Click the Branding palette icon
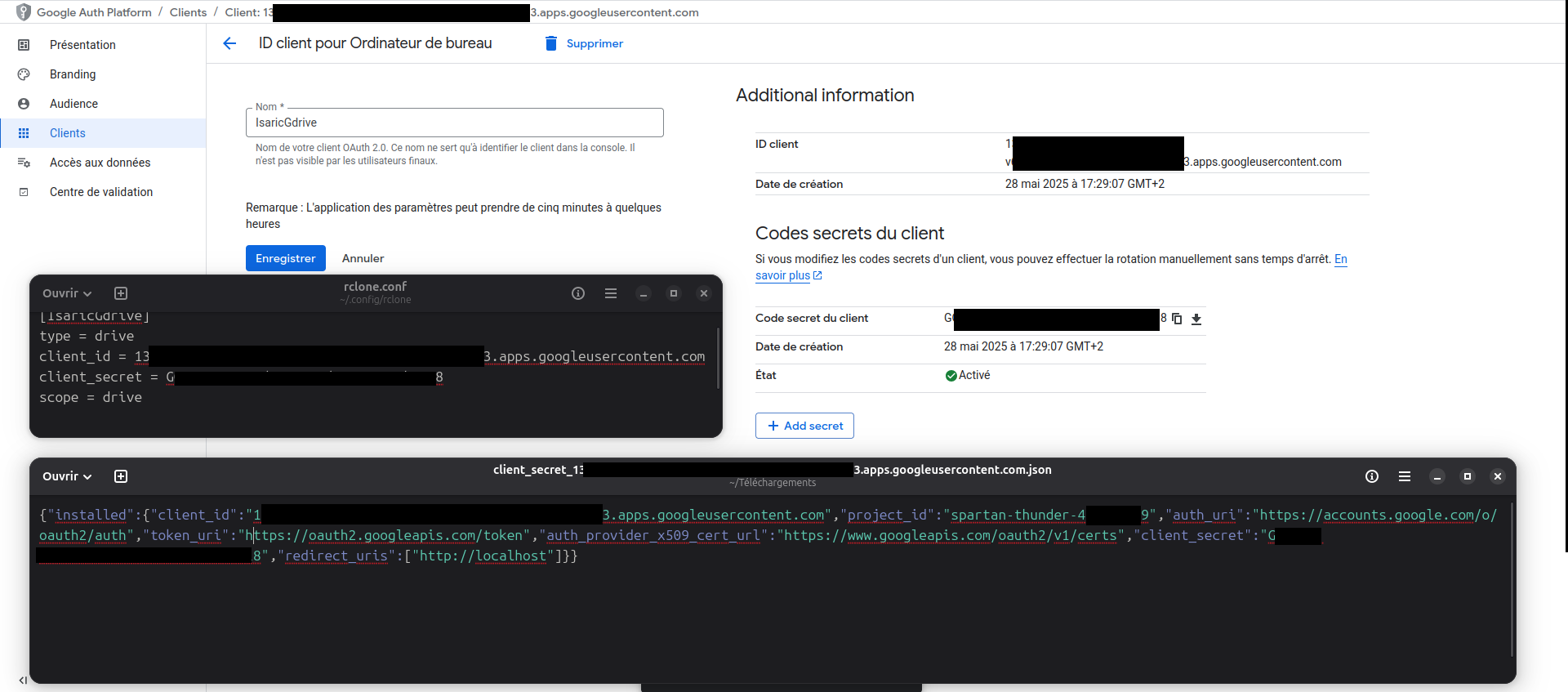The image size is (1568, 692). 24,74
